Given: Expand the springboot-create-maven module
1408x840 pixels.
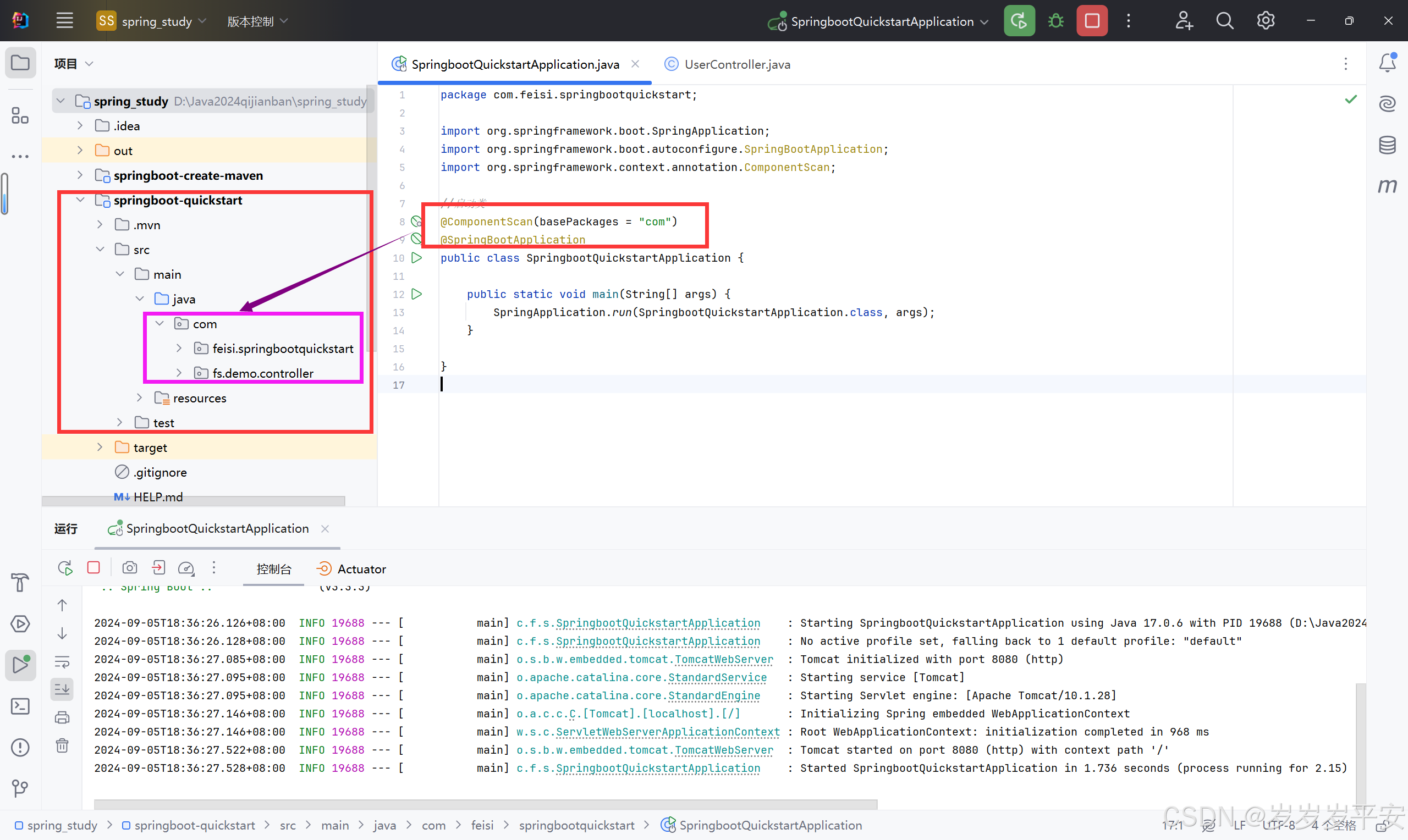Looking at the screenshot, I should coord(80,175).
